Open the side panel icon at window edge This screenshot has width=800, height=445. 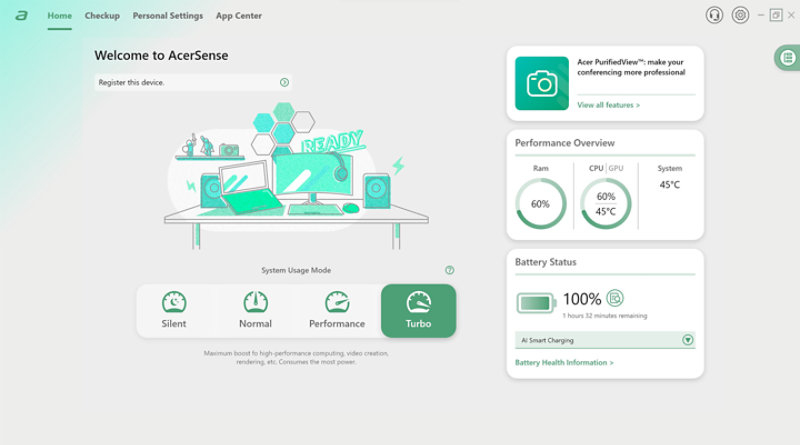tap(788, 58)
